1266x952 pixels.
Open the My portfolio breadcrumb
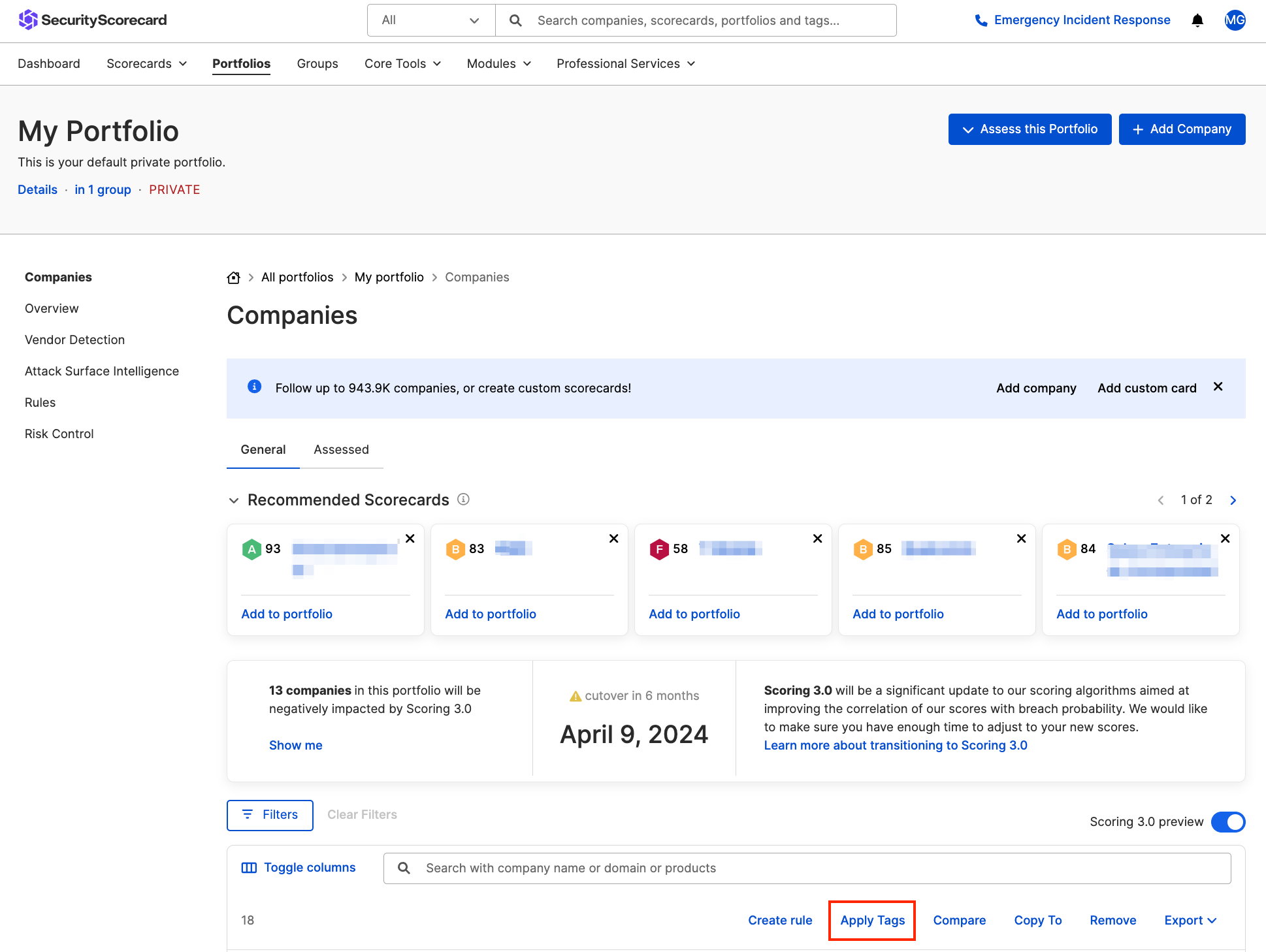click(389, 278)
